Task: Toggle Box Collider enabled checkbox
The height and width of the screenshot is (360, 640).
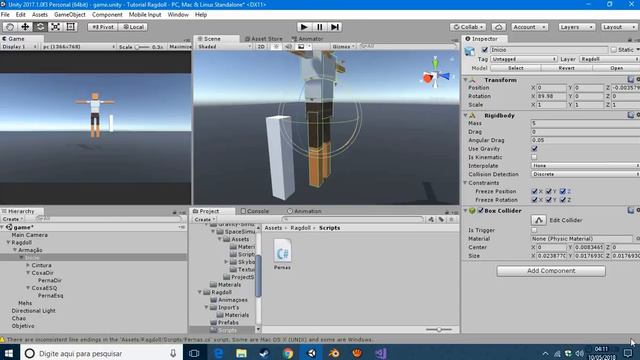Action: coord(481,211)
